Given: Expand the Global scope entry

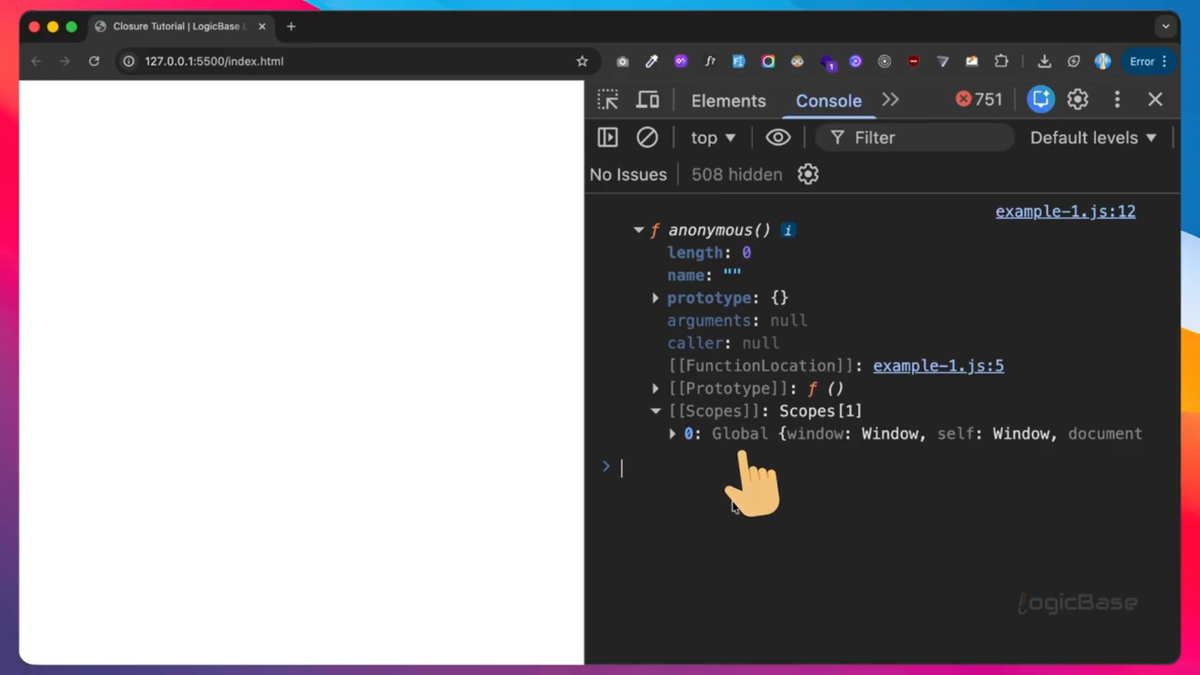Looking at the screenshot, I should (672, 433).
